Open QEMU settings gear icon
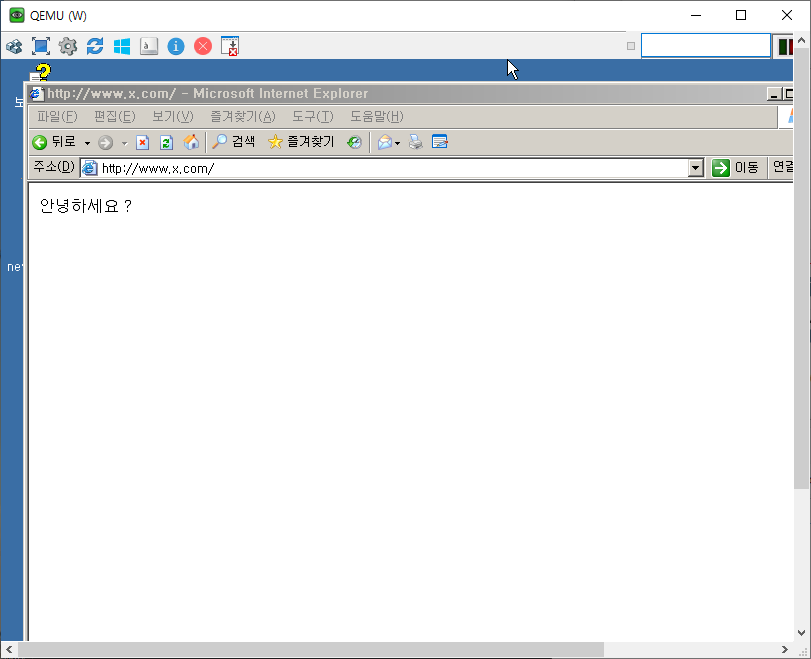This screenshot has width=811, height=659. click(x=68, y=47)
